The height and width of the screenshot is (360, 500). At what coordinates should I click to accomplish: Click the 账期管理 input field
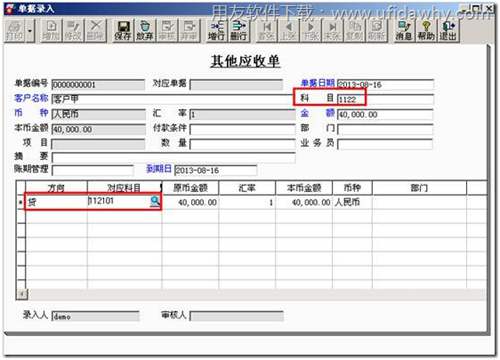pos(93,170)
